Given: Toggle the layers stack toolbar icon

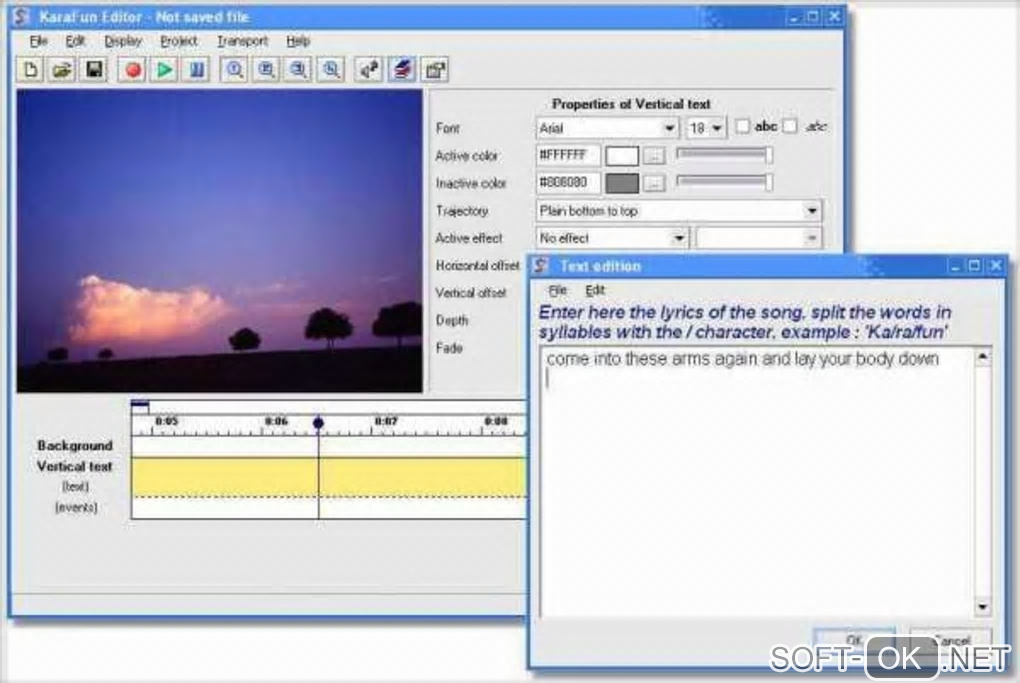Looking at the screenshot, I should pyautogui.click(x=403, y=70).
